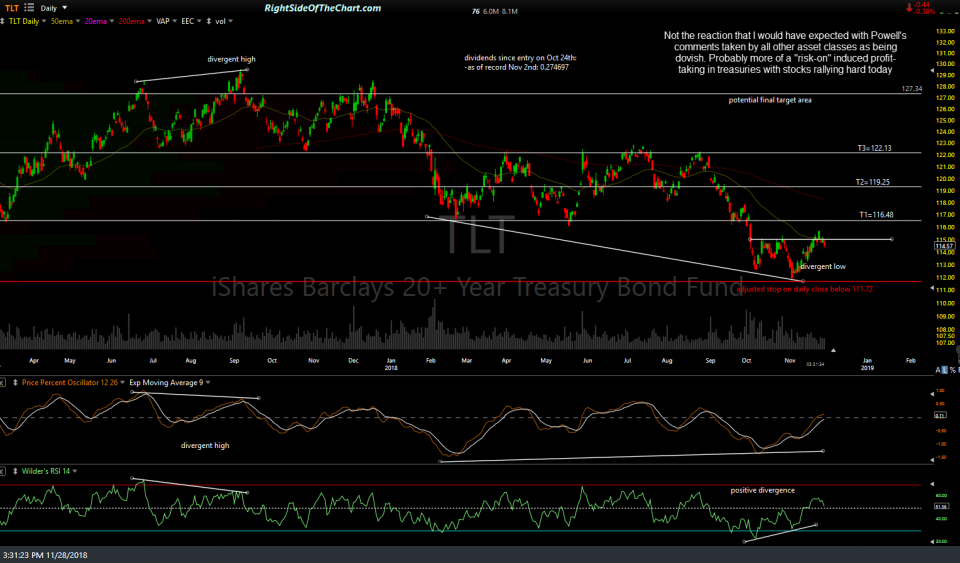Expand the 200ema indicator dropdown arrow

(x=149, y=21)
